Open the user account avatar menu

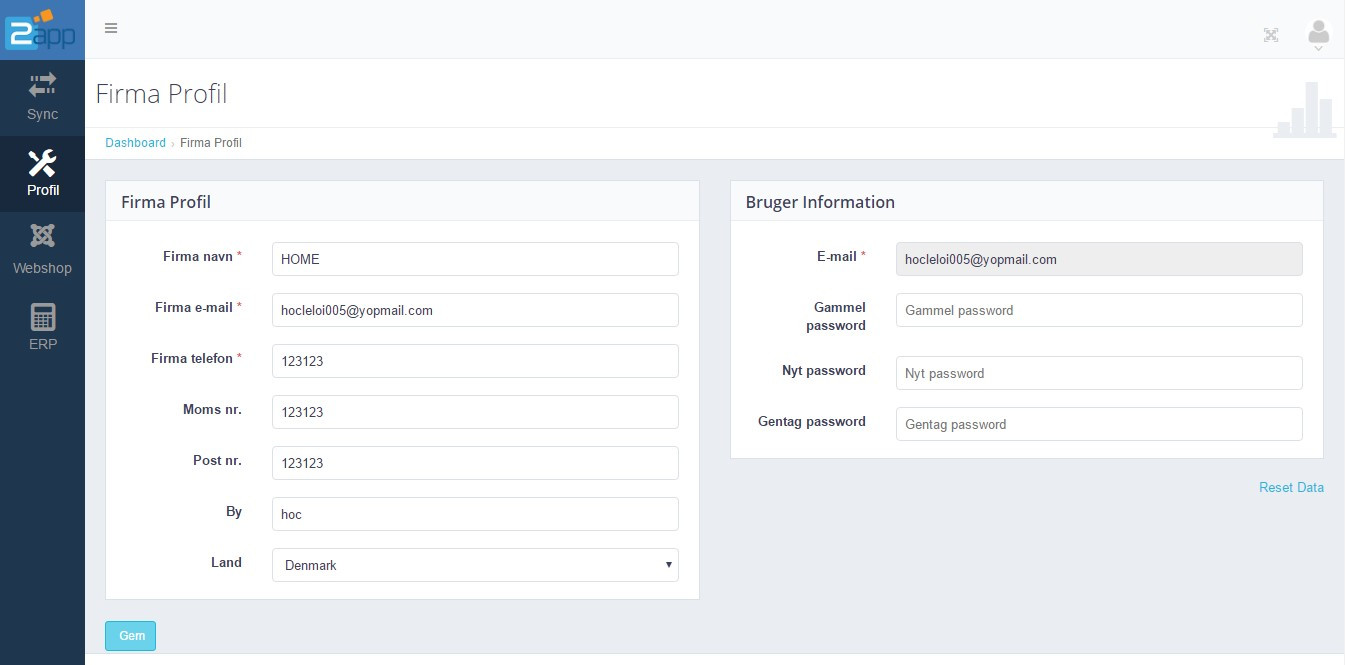tap(1318, 32)
